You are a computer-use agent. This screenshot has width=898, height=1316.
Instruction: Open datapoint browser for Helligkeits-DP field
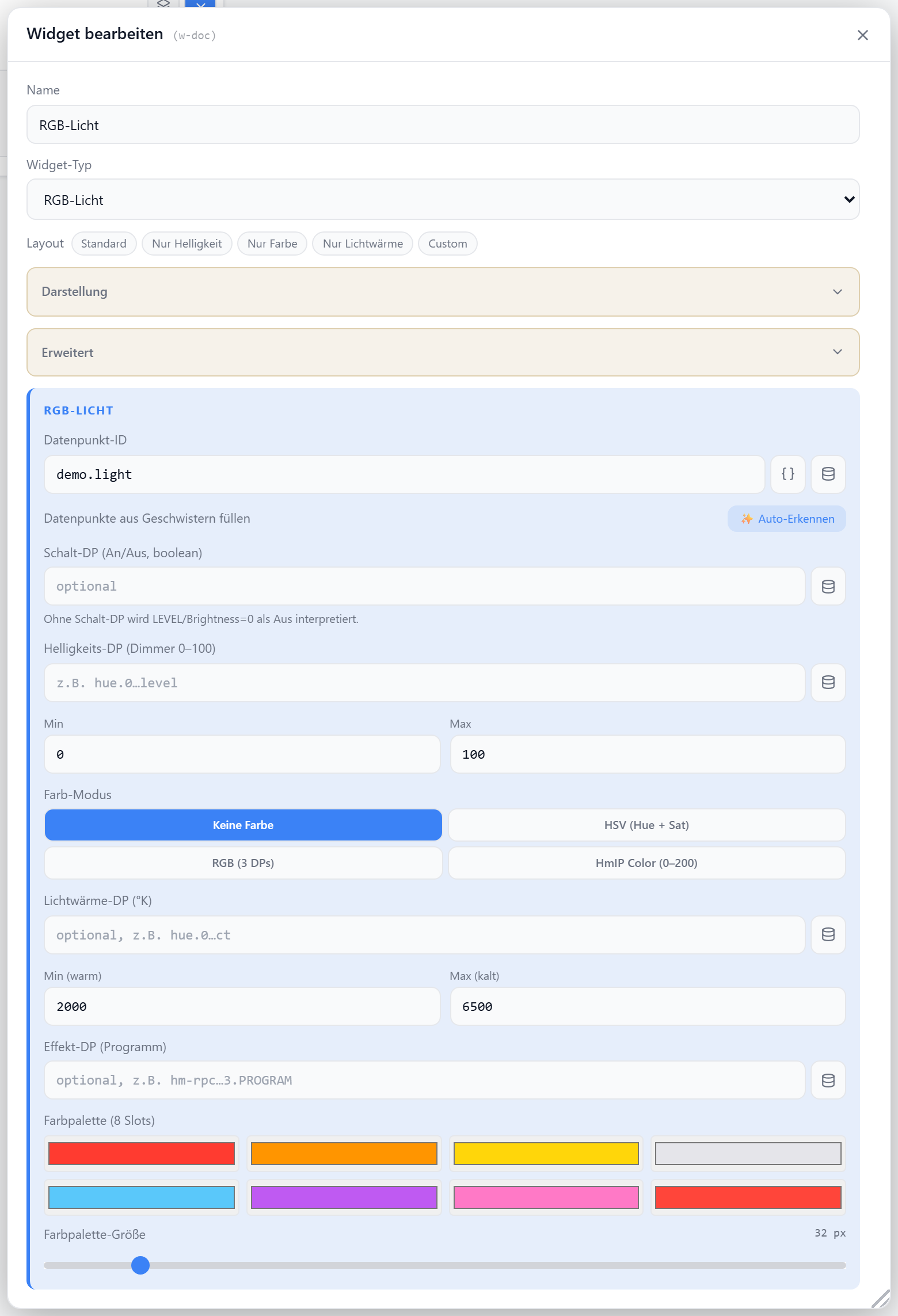(x=828, y=682)
